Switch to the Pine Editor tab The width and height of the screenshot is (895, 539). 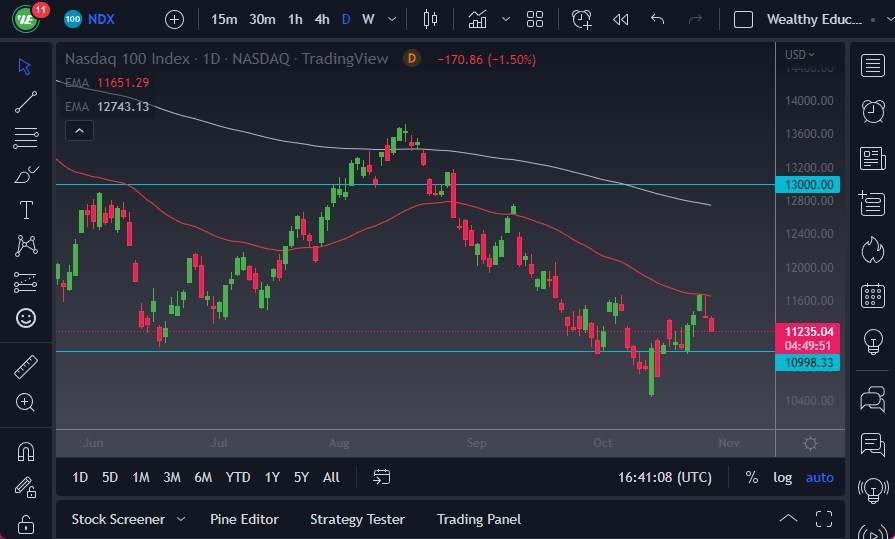(x=244, y=519)
